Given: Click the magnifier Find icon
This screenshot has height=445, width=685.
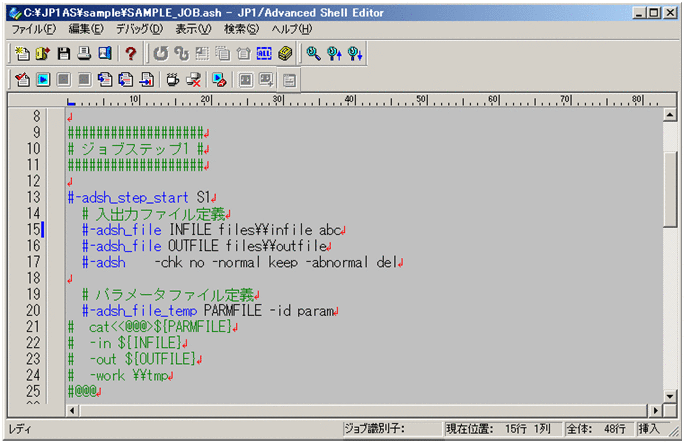Looking at the screenshot, I should click(x=313, y=54).
